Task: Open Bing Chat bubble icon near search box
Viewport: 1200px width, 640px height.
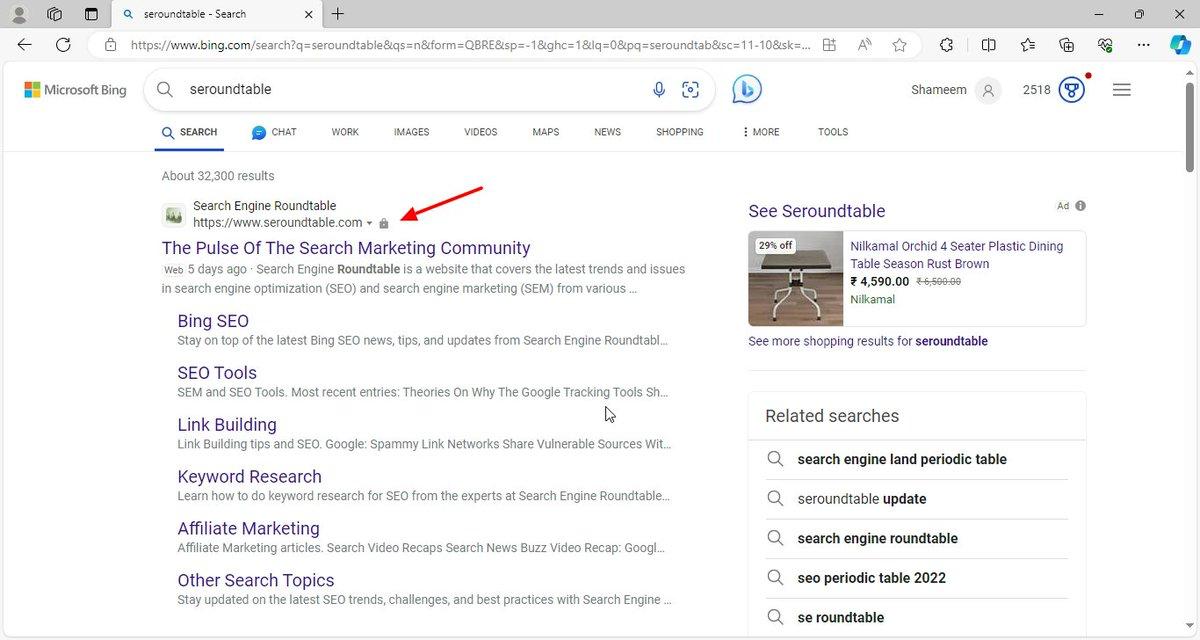Action: tap(746, 89)
